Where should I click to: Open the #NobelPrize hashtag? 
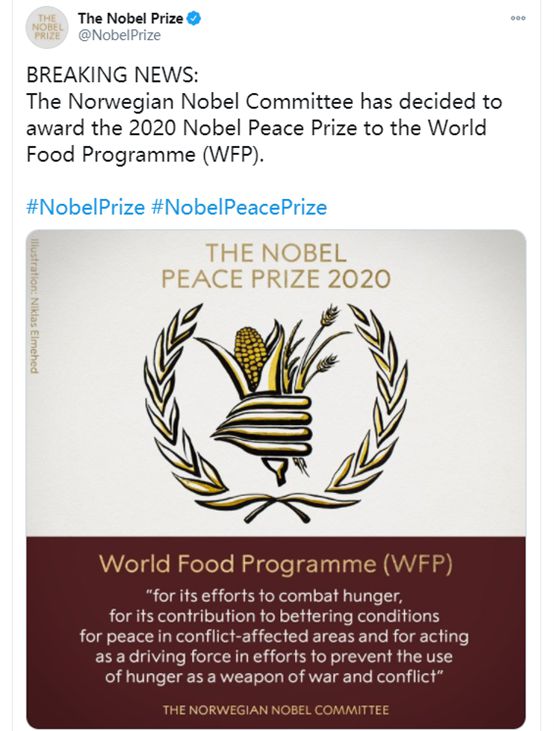tap(85, 207)
